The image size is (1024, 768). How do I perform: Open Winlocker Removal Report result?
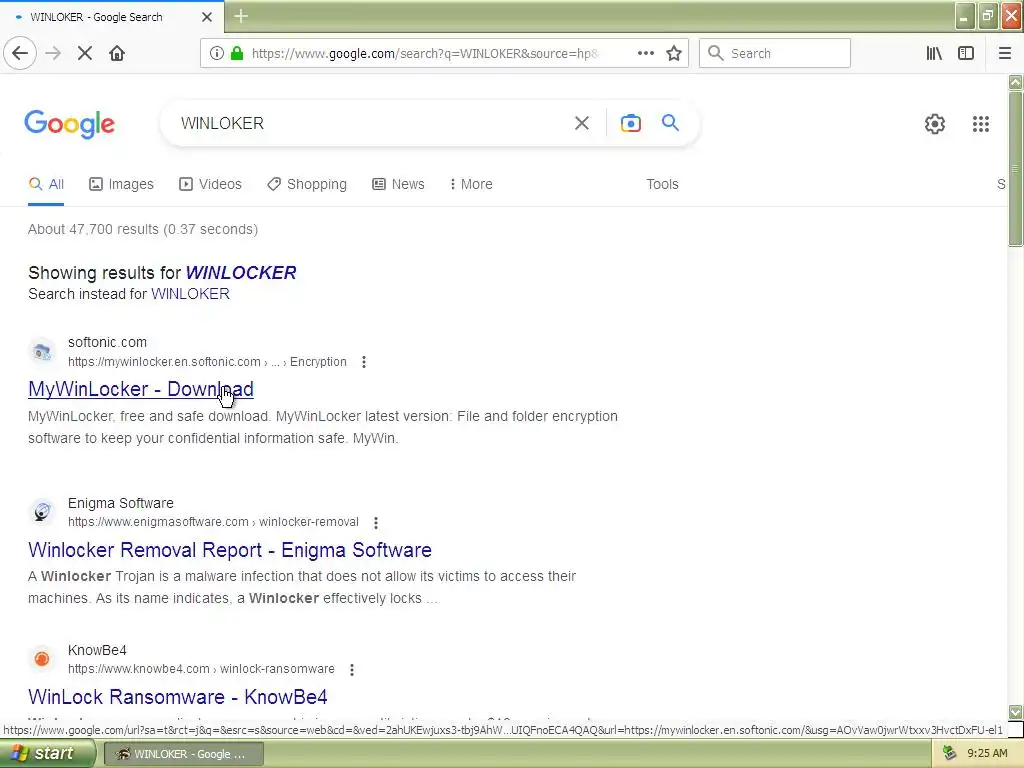230,550
